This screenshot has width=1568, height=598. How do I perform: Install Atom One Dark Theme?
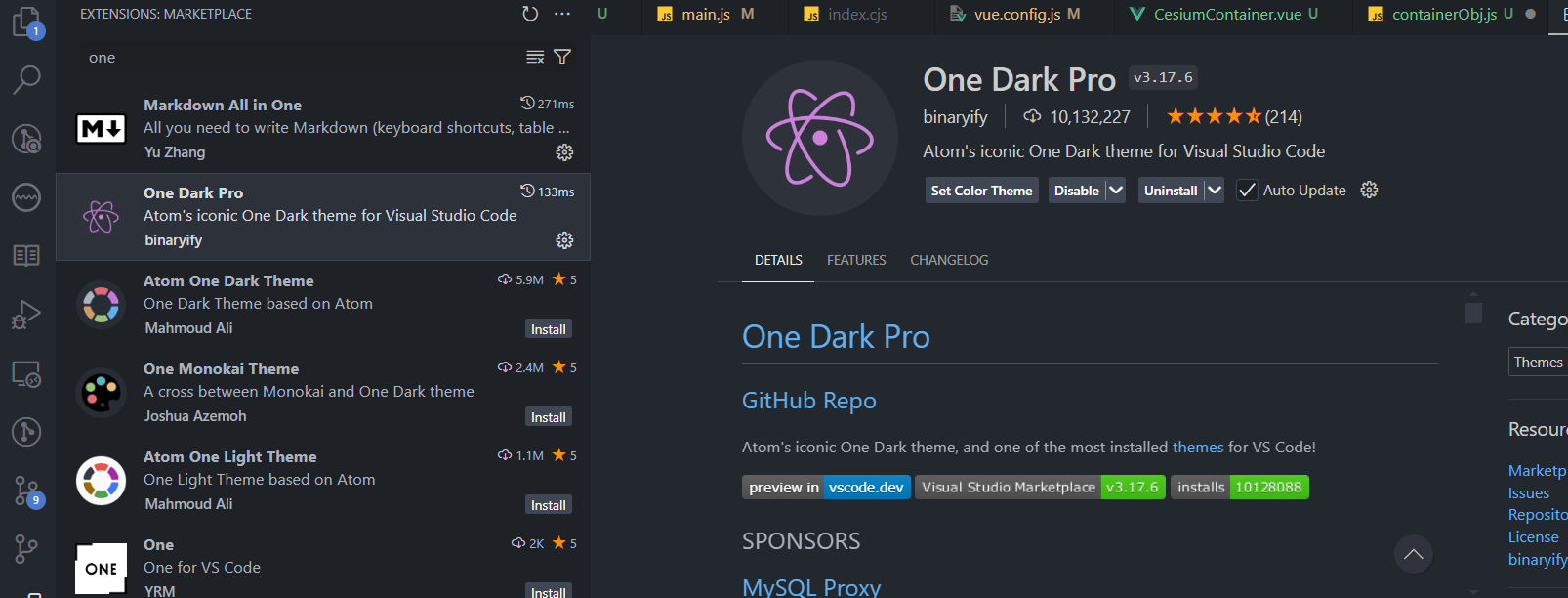548,329
